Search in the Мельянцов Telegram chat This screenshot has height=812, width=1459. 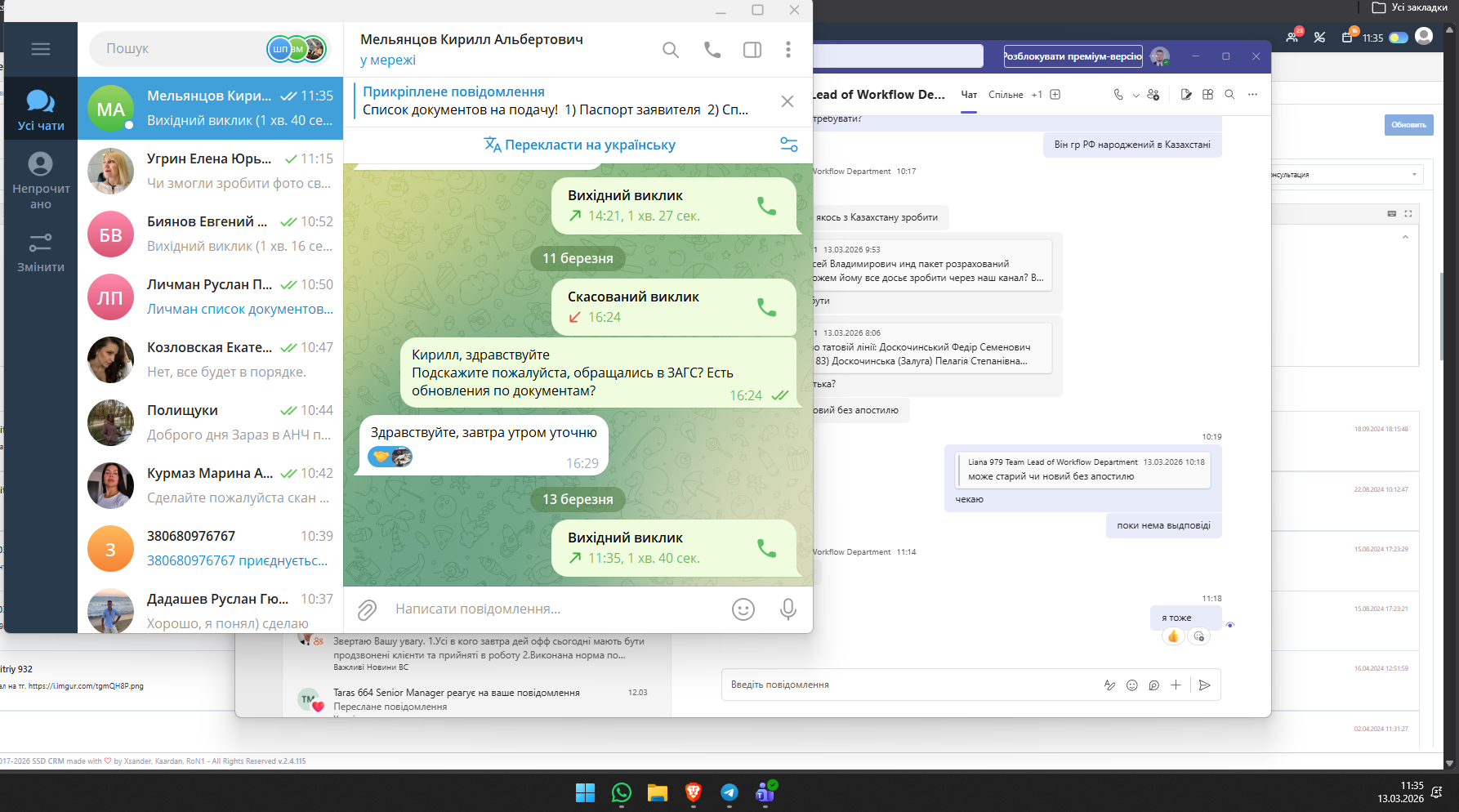tap(671, 50)
